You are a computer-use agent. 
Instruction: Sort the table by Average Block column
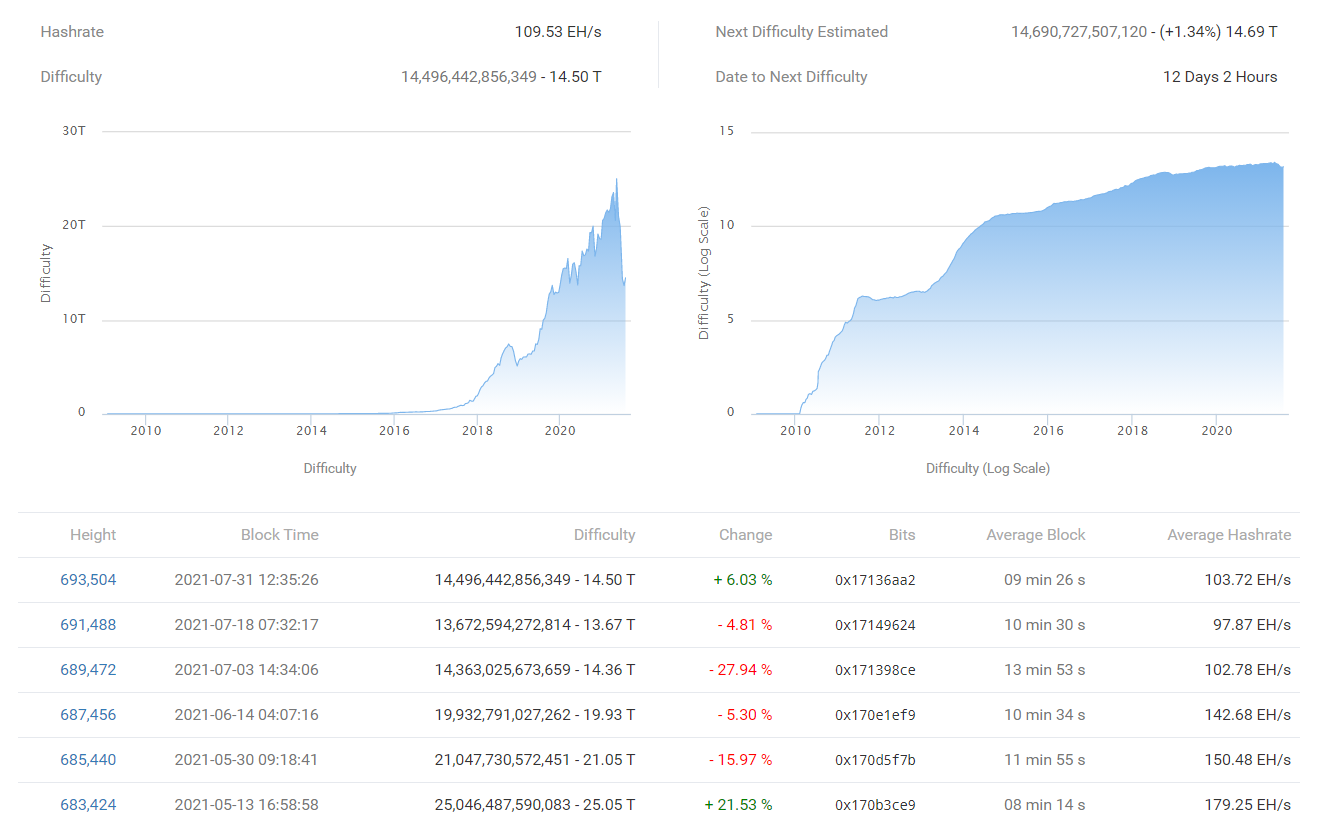pyautogui.click(x=1035, y=534)
